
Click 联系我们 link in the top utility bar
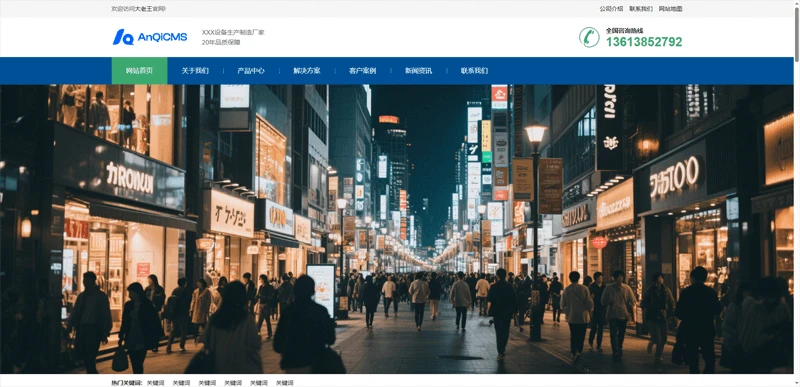641,9
